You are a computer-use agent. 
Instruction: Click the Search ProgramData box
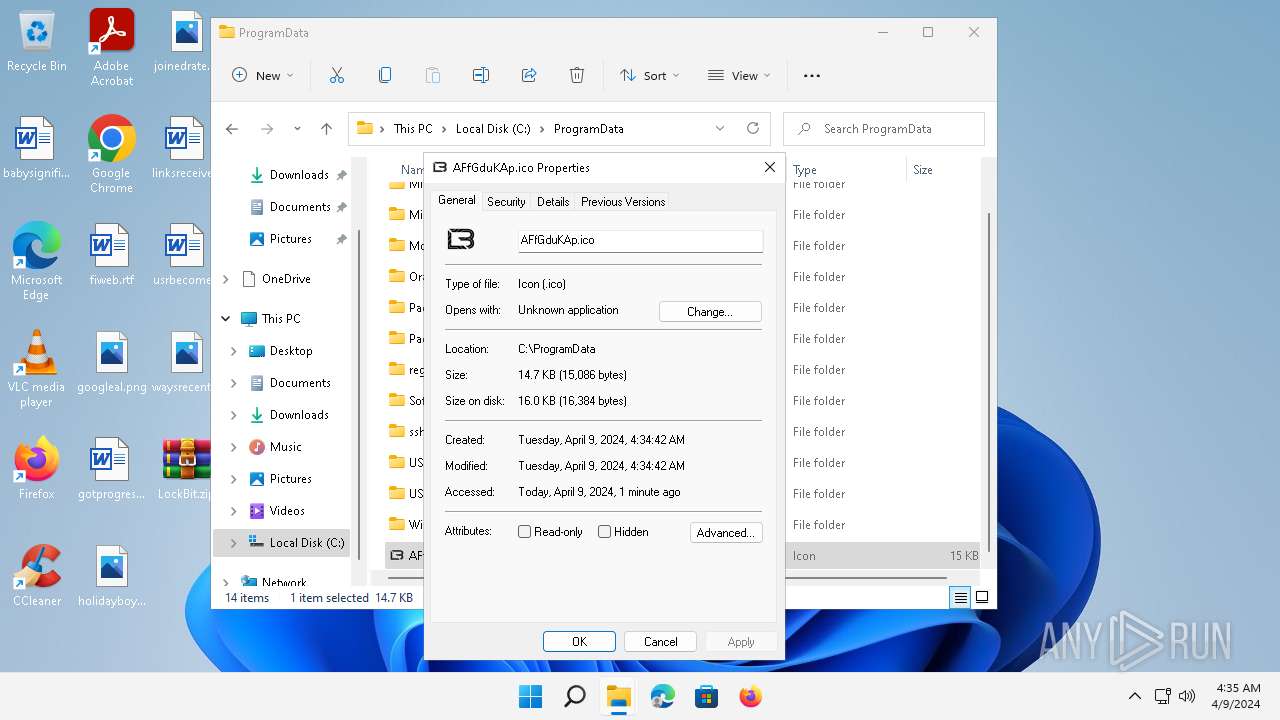pos(885,129)
